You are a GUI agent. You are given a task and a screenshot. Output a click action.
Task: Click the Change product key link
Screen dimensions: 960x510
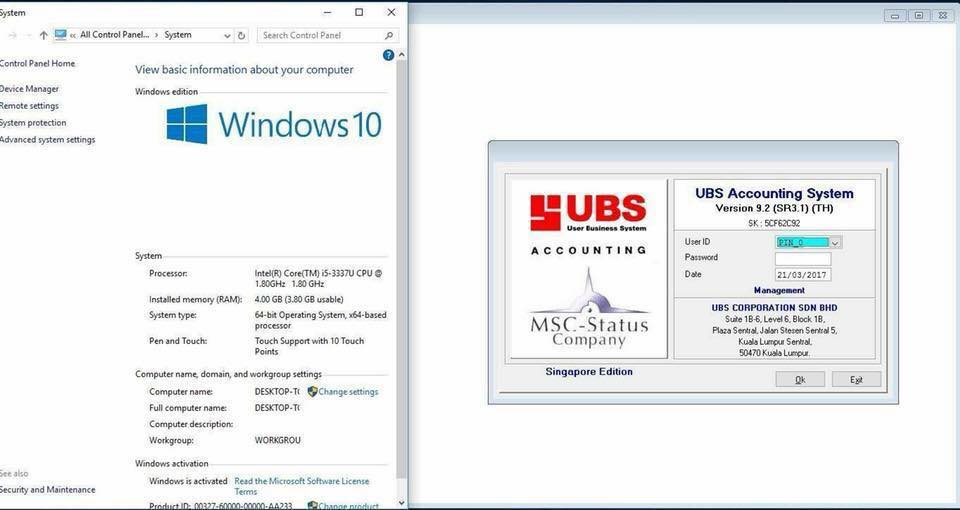coord(348,506)
